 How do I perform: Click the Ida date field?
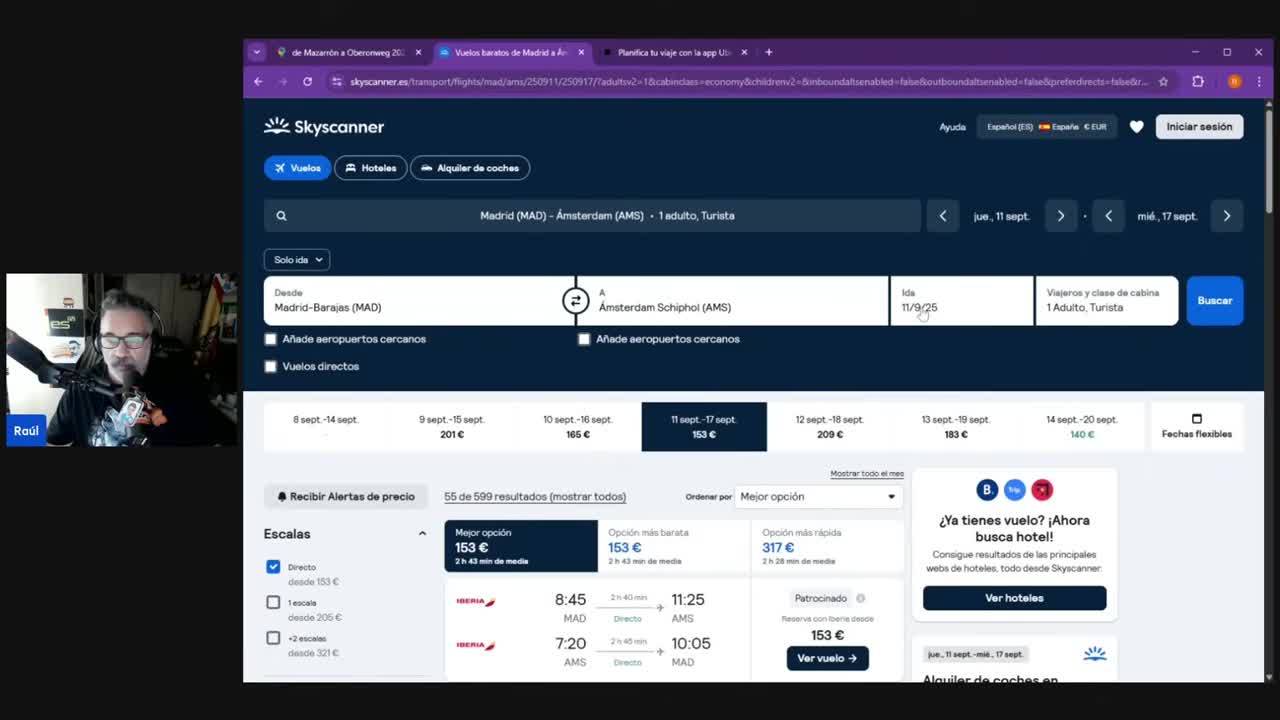point(962,301)
